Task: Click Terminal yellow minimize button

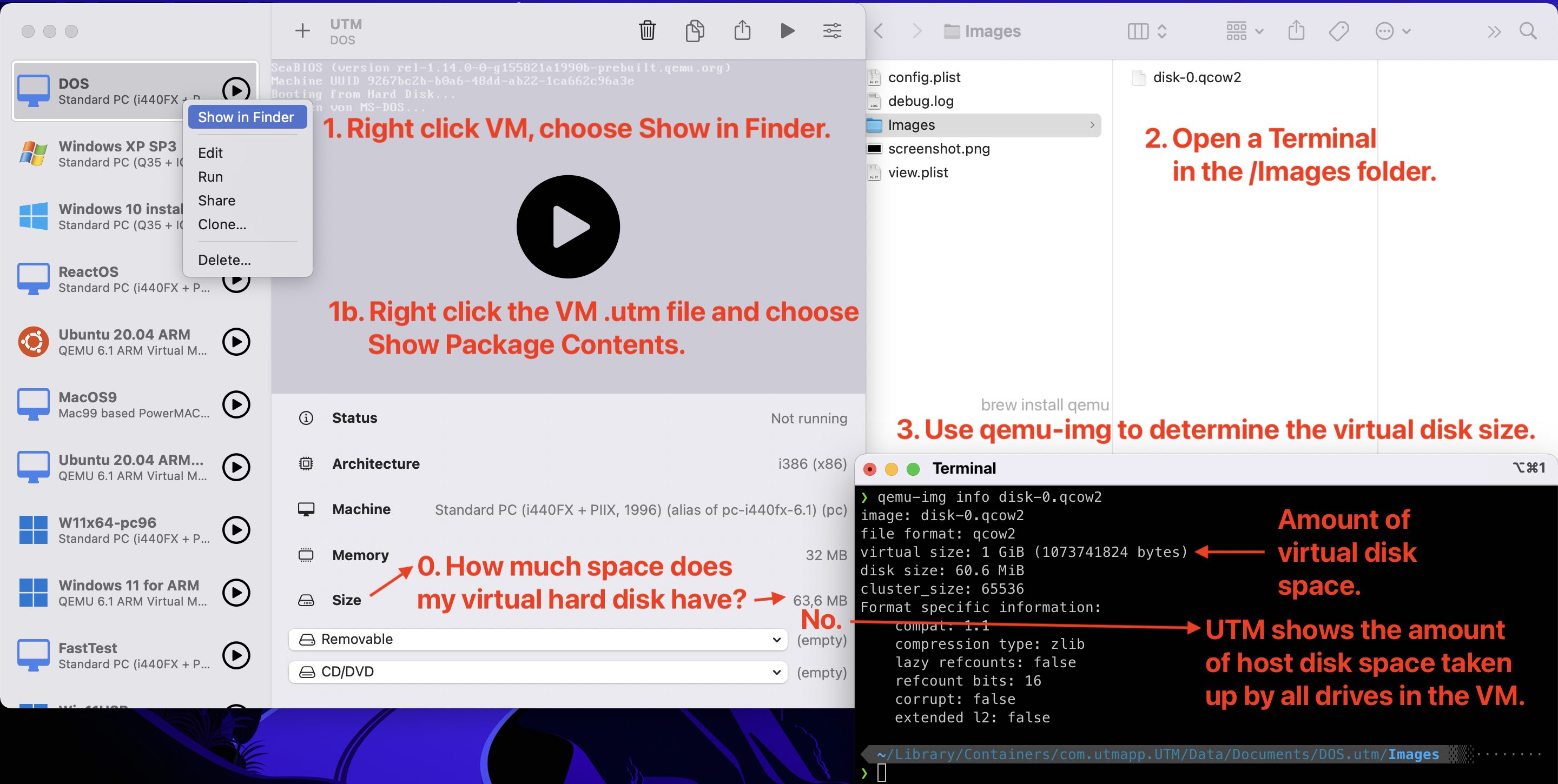Action: [892, 468]
